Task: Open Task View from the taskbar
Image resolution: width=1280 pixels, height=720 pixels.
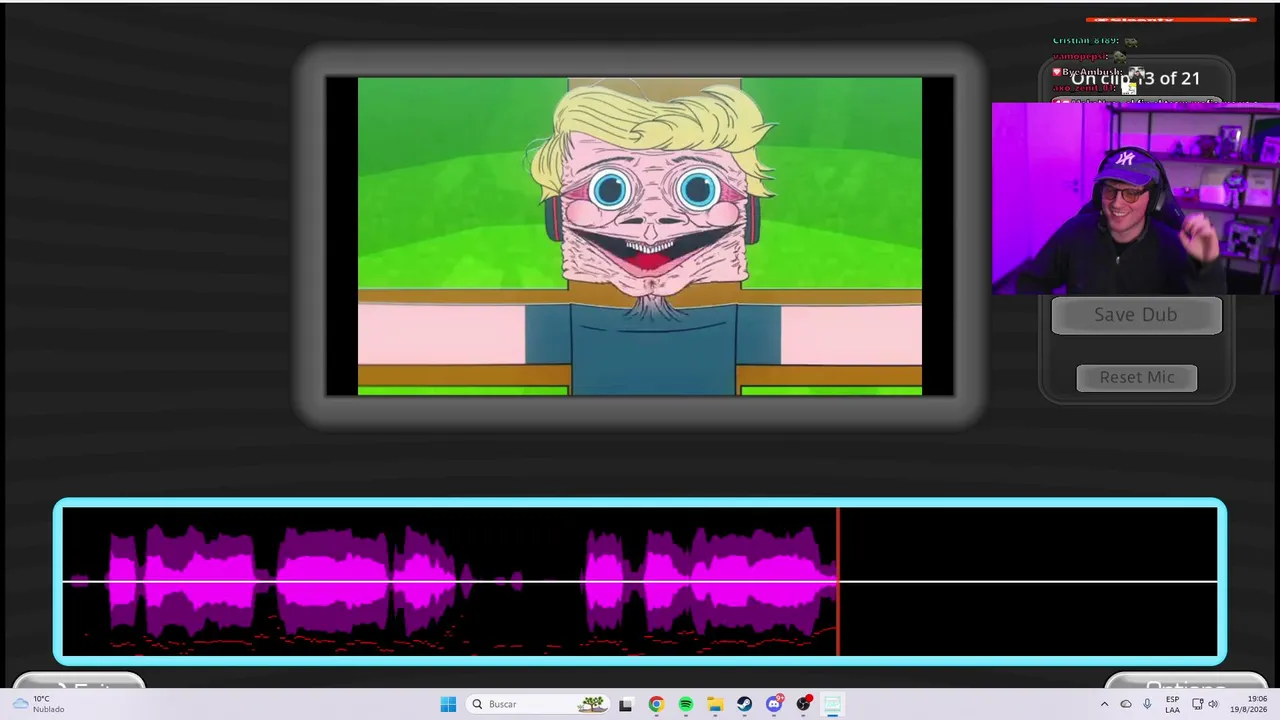Action: click(626, 704)
